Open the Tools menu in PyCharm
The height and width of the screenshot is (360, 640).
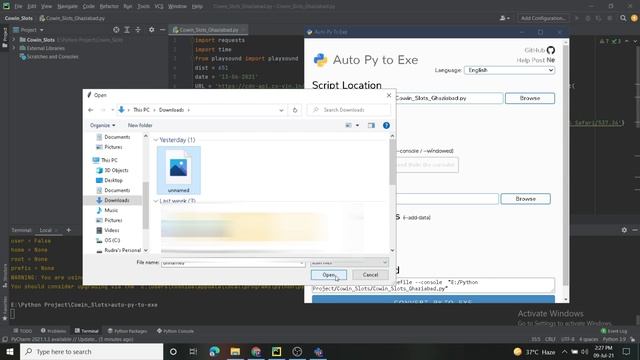click(143, 7)
